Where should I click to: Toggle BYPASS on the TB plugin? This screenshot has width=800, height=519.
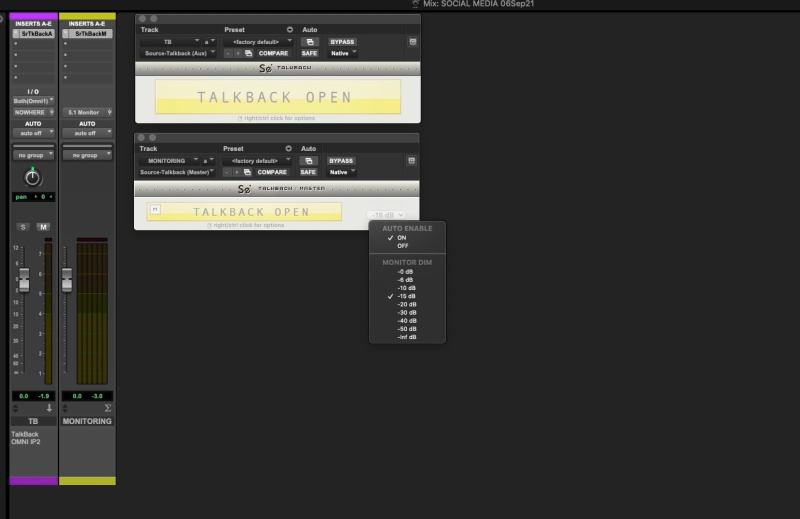[x=341, y=42]
